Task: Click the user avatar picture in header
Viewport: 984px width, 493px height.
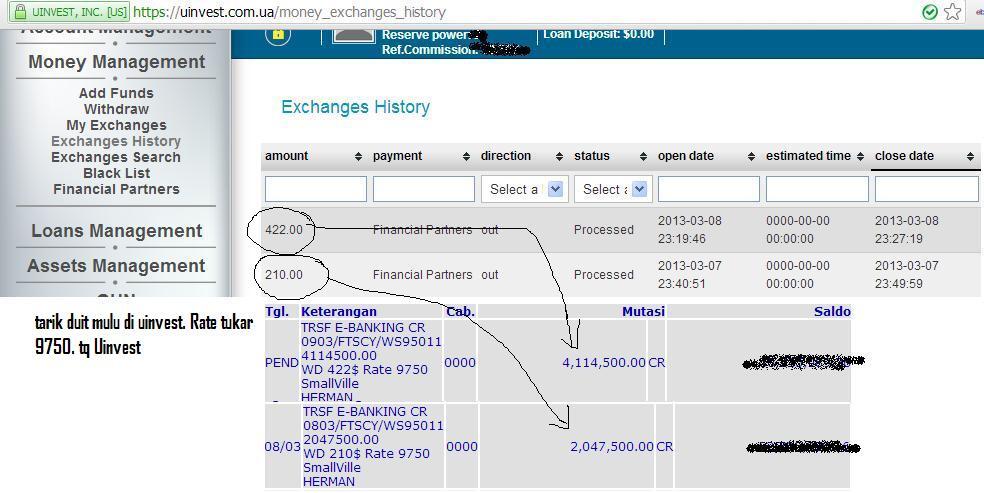Action: pyautogui.click(x=353, y=36)
